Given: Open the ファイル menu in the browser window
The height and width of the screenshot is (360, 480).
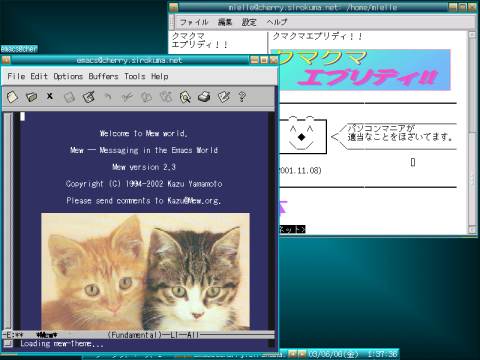Looking at the screenshot, I should point(194,22).
